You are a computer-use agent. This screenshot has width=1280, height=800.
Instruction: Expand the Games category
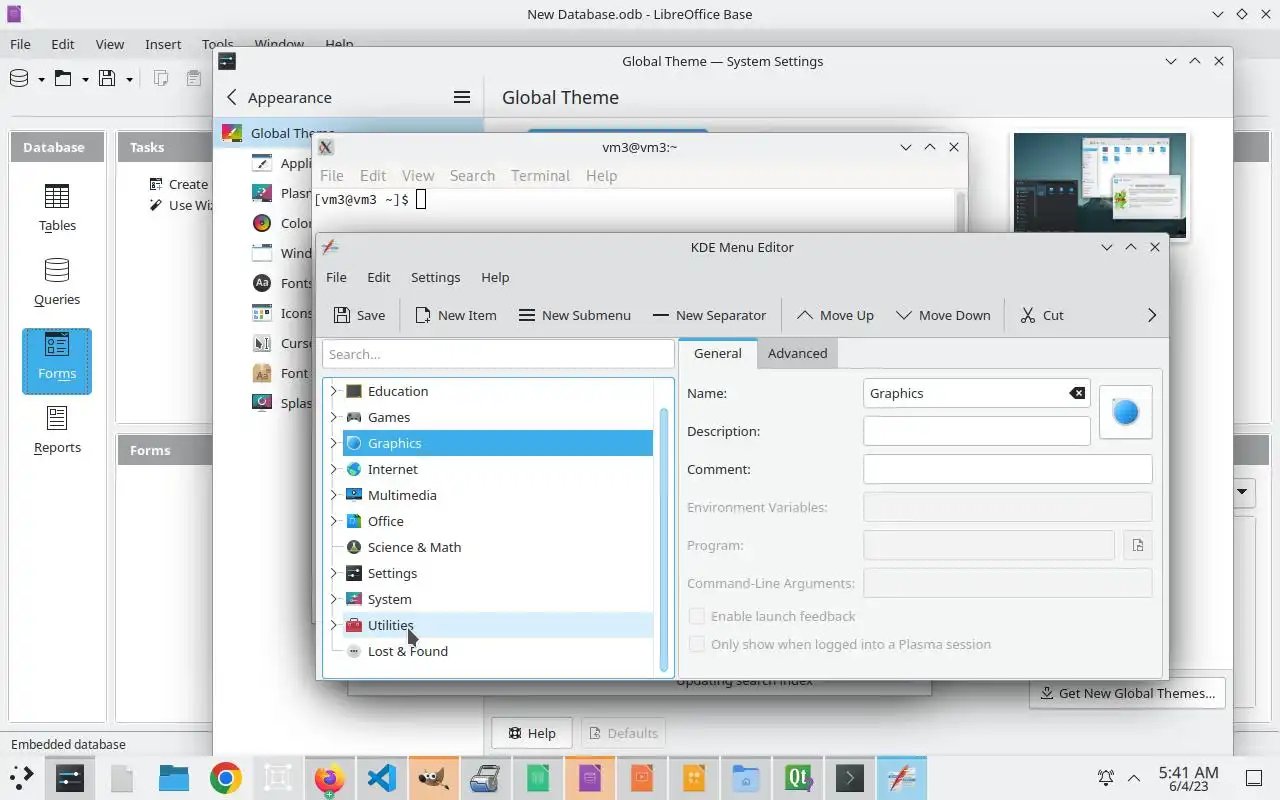(x=334, y=417)
